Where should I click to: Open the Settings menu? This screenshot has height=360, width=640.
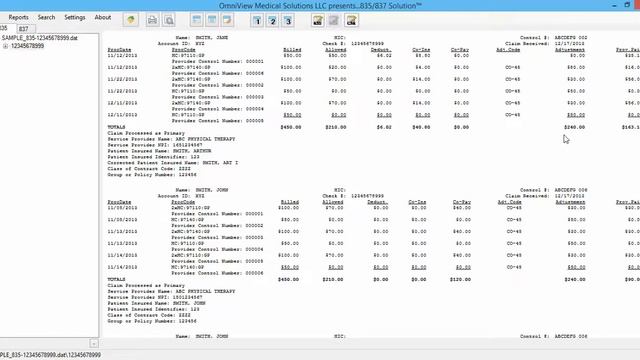pos(75,18)
